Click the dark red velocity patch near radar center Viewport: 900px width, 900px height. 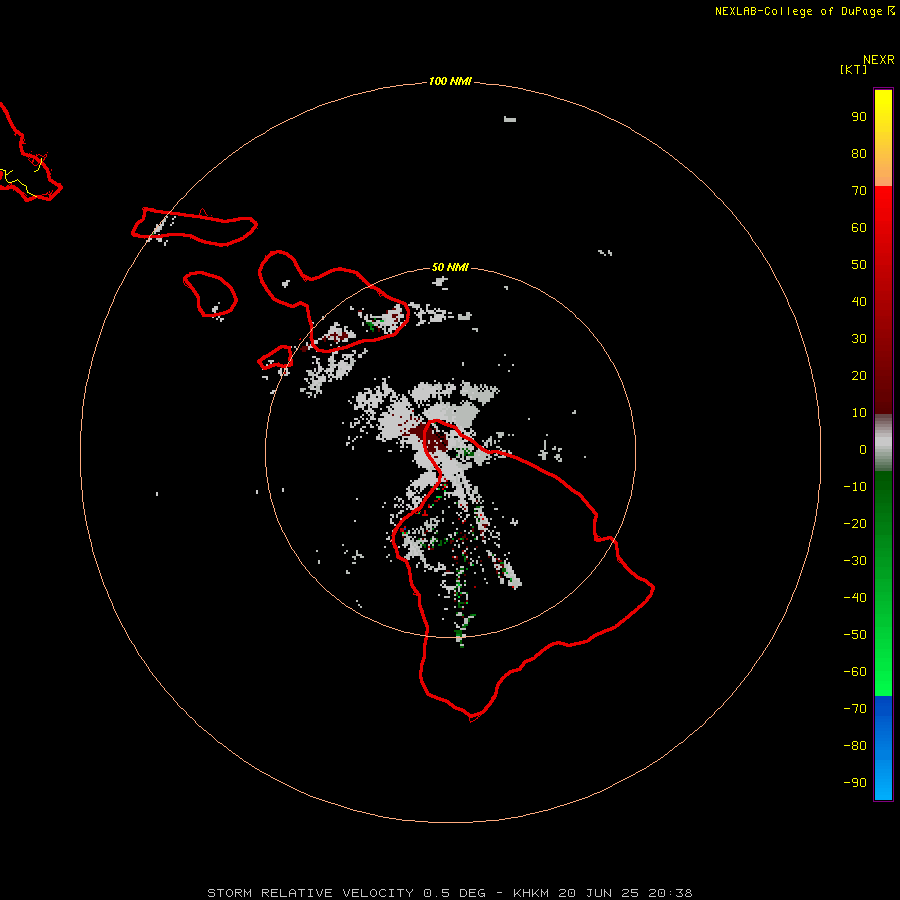430,438
